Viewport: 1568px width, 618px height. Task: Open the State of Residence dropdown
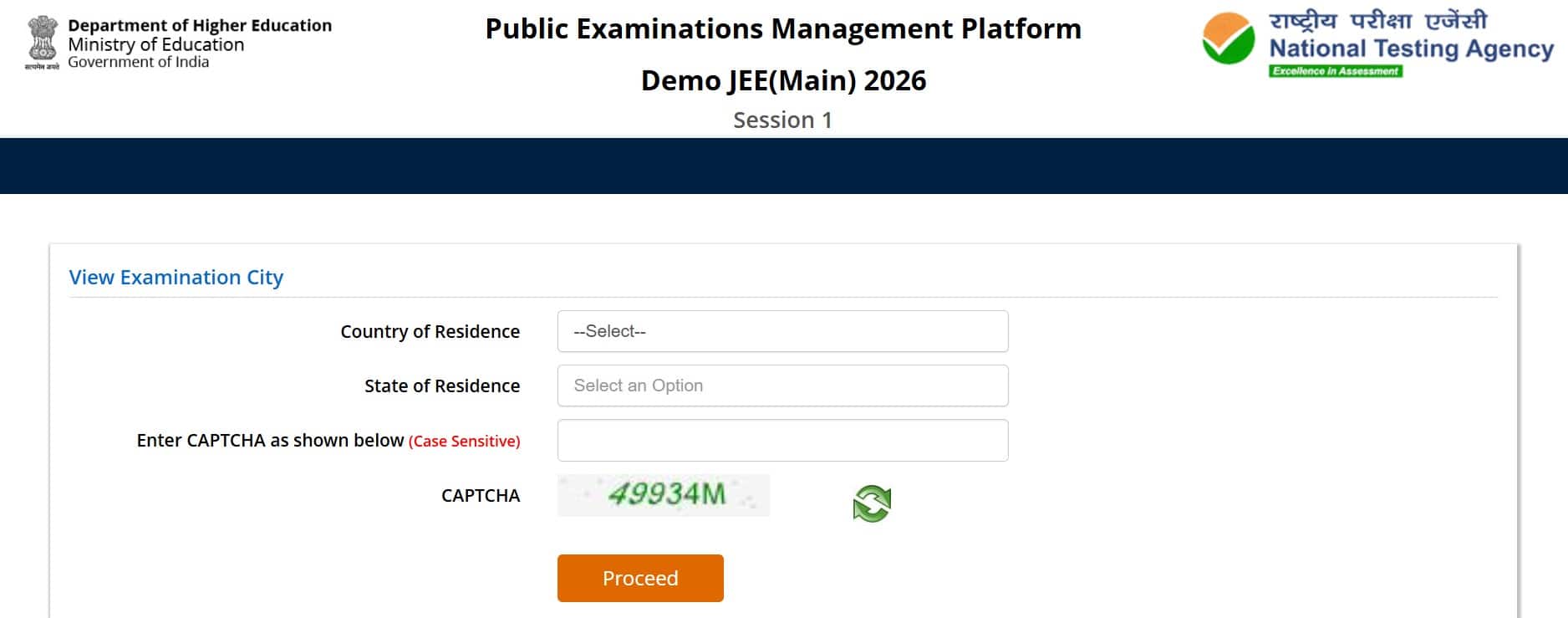(x=782, y=386)
